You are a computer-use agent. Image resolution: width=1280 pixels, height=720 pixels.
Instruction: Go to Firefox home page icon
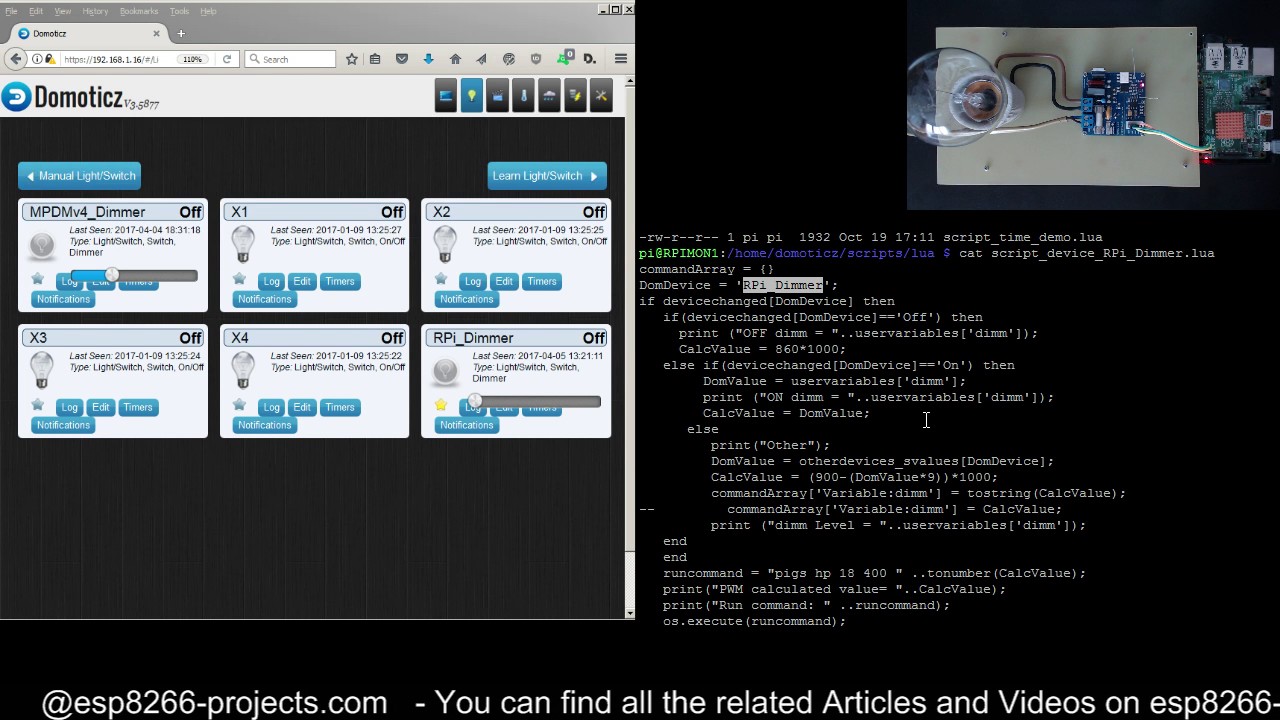pyautogui.click(x=455, y=59)
